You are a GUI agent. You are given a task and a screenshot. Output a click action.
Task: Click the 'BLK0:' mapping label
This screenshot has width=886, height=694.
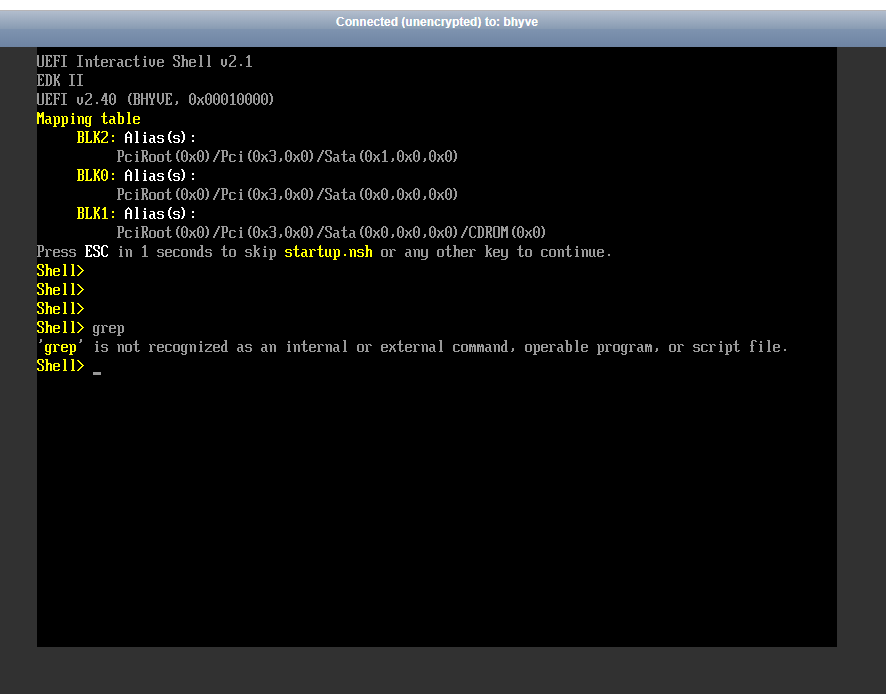tap(96, 176)
